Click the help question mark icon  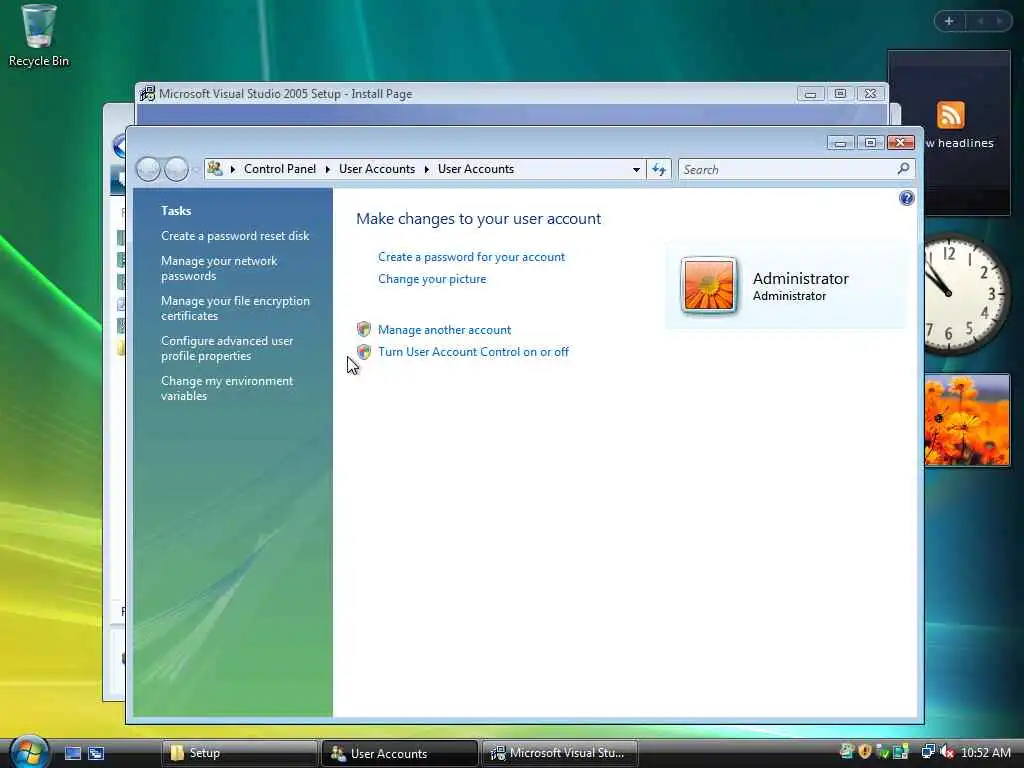(x=906, y=198)
